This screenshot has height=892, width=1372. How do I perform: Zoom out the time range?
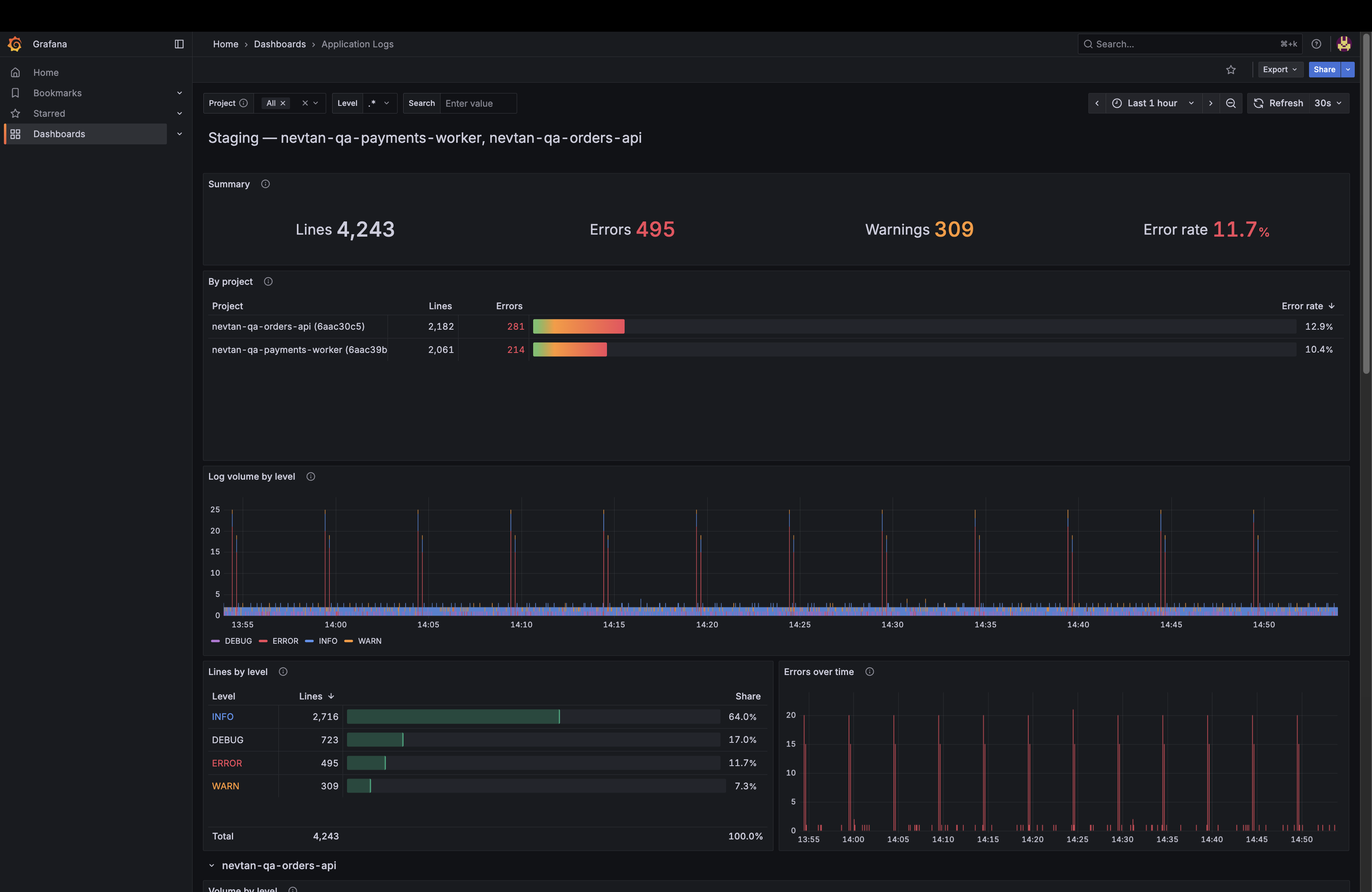(1231, 103)
